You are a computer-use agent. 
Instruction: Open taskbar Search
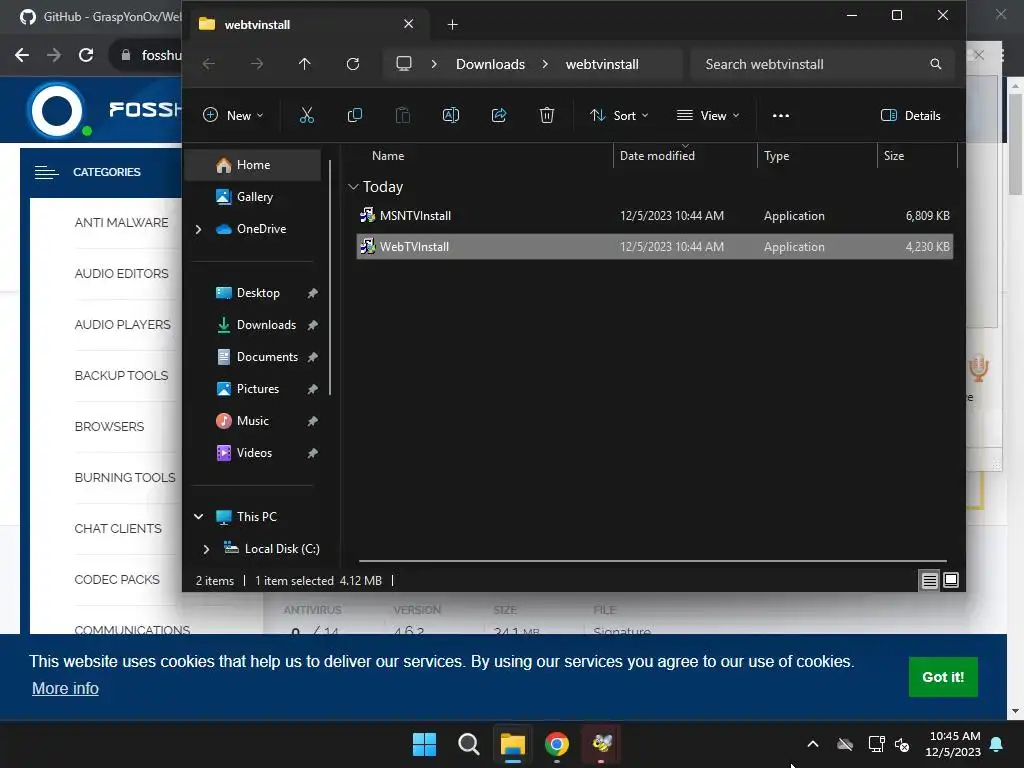point(468,744)
